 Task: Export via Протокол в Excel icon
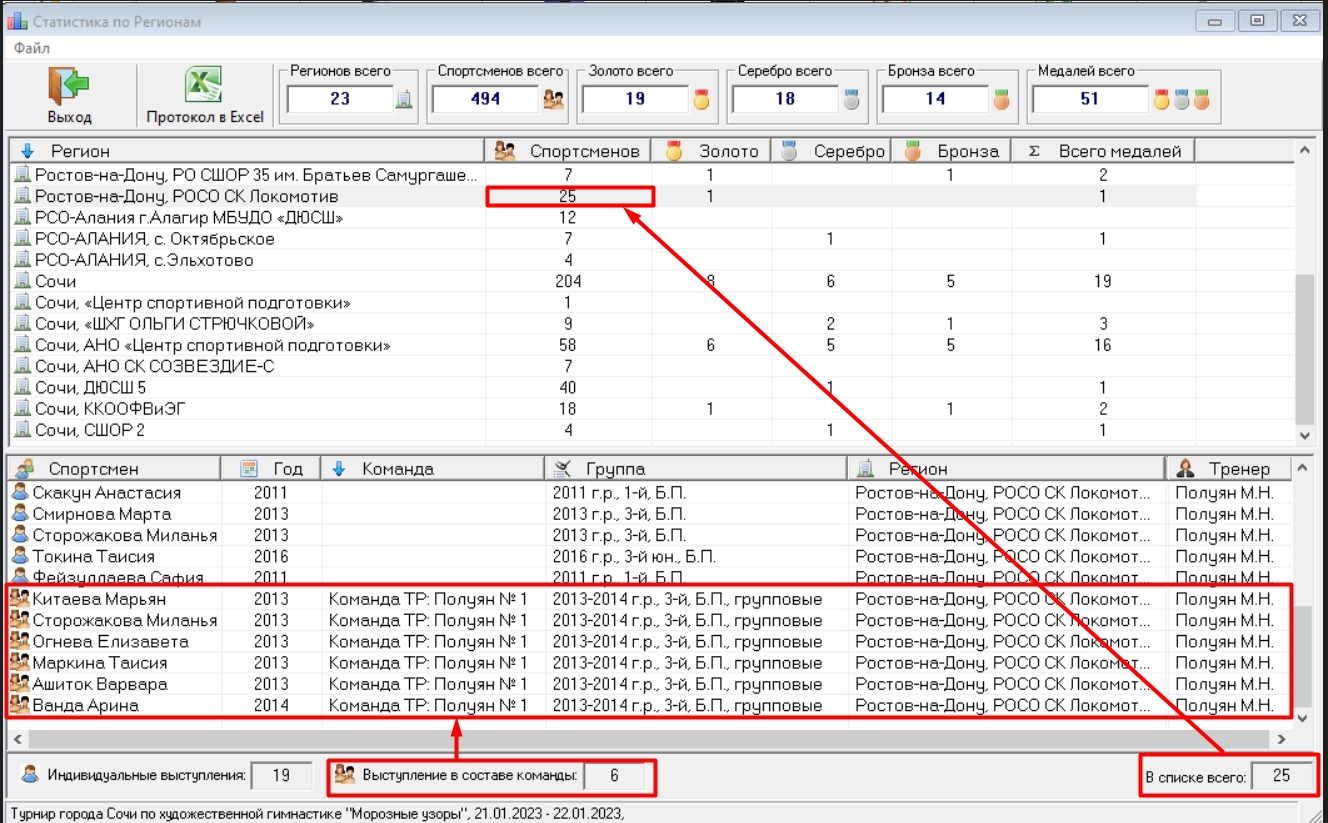click(x=204, y=87)
